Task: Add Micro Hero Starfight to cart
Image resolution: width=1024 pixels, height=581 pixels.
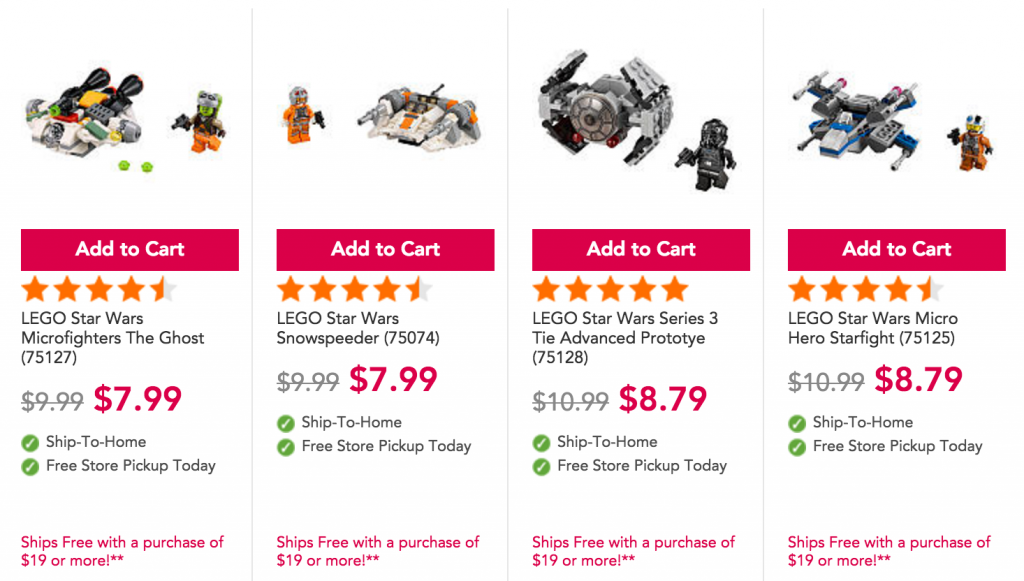Action: [897, 249]
